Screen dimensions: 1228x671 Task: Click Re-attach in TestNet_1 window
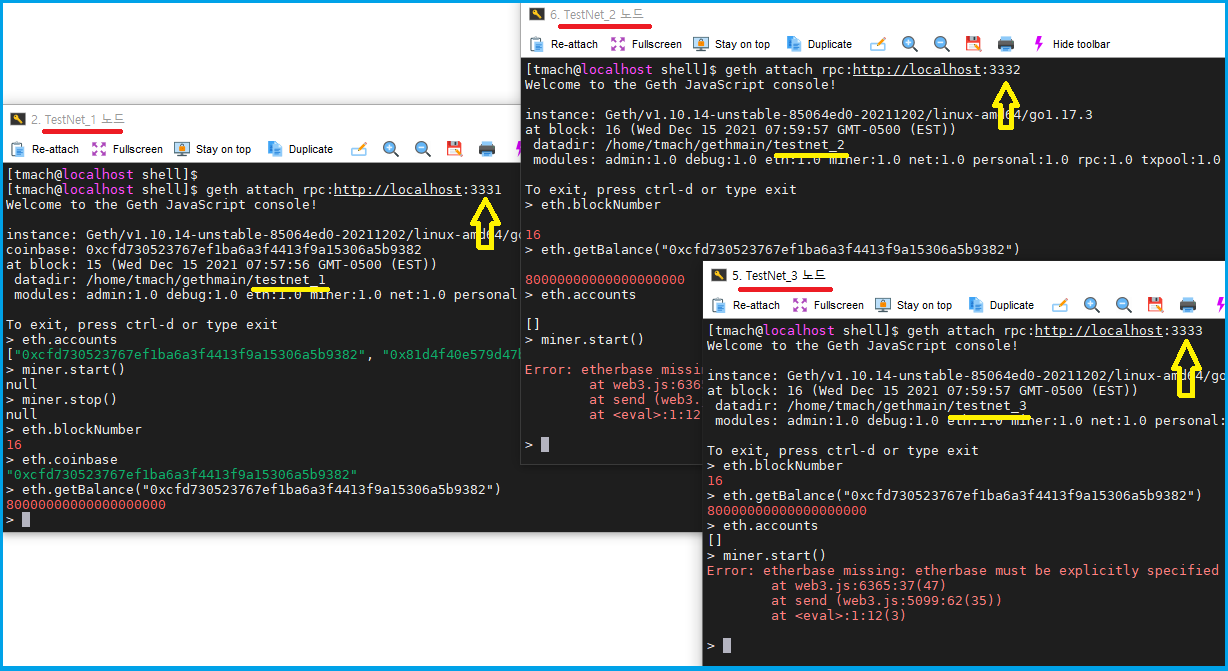(45, 149)
